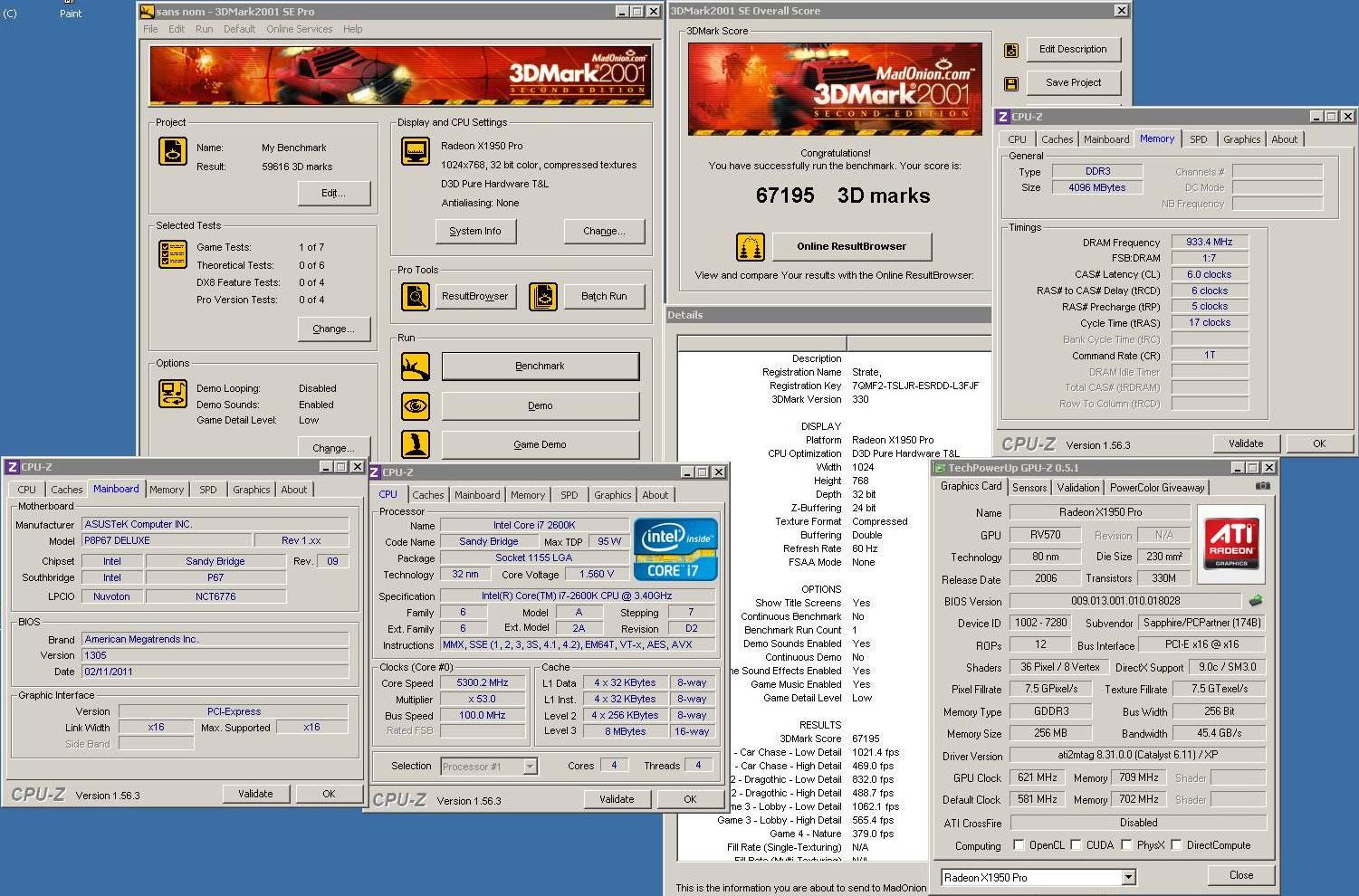1359x896 pixels.
Task: Click OK in CPU-Z Mainboard window
Action: (329, 794)
